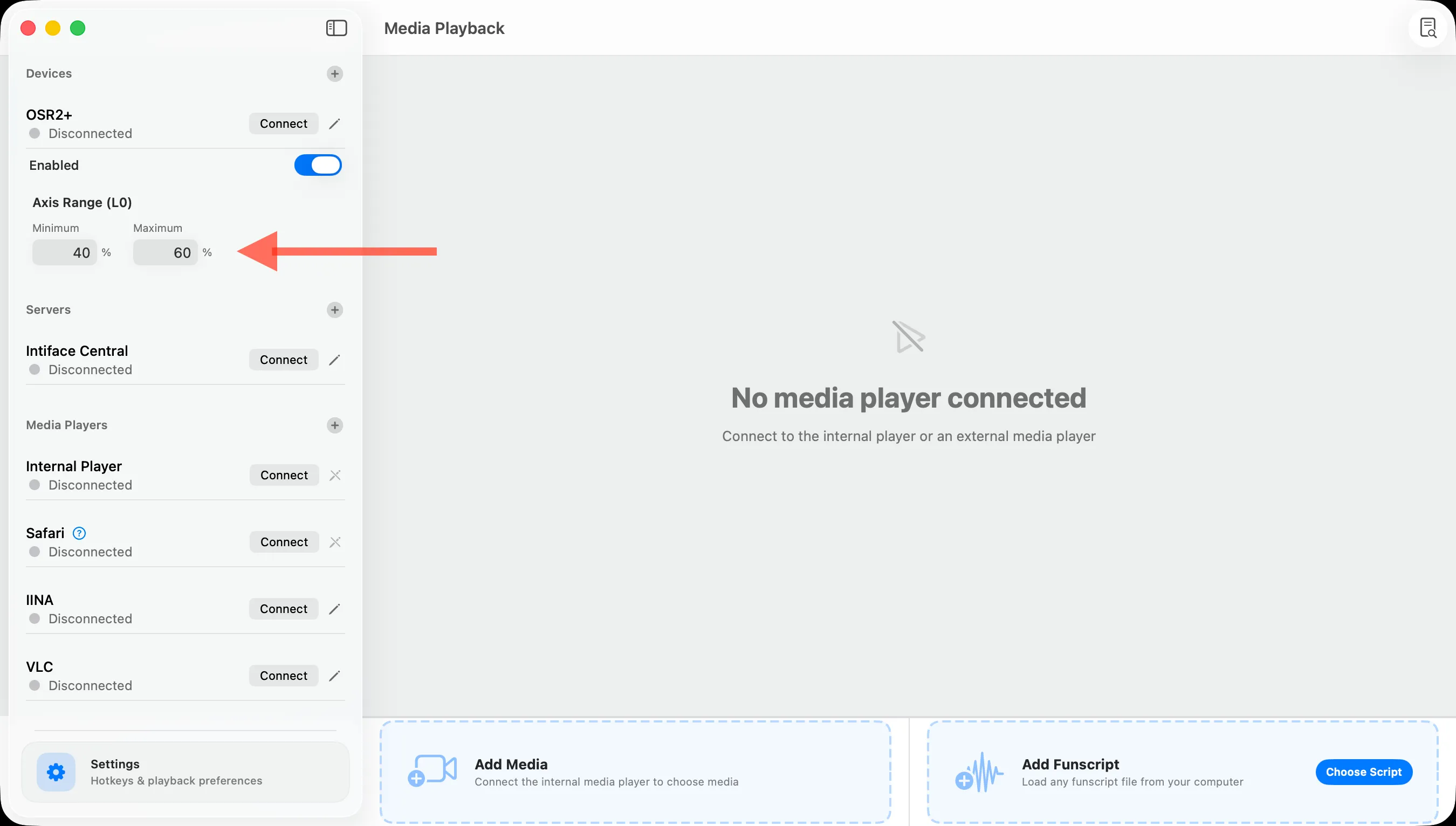
Task: Click Choose Script button
Action: pyautogui.click(x=1363, y=772)
